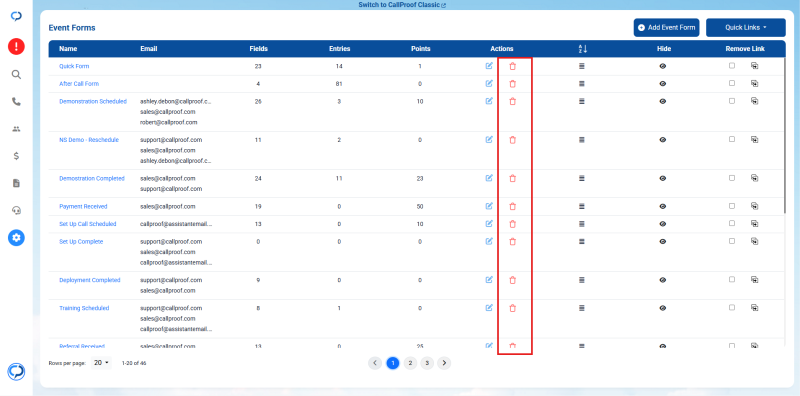Open the chat bubble at sidebar bottom
800x396 pixels.
click(x=16, y=372)
